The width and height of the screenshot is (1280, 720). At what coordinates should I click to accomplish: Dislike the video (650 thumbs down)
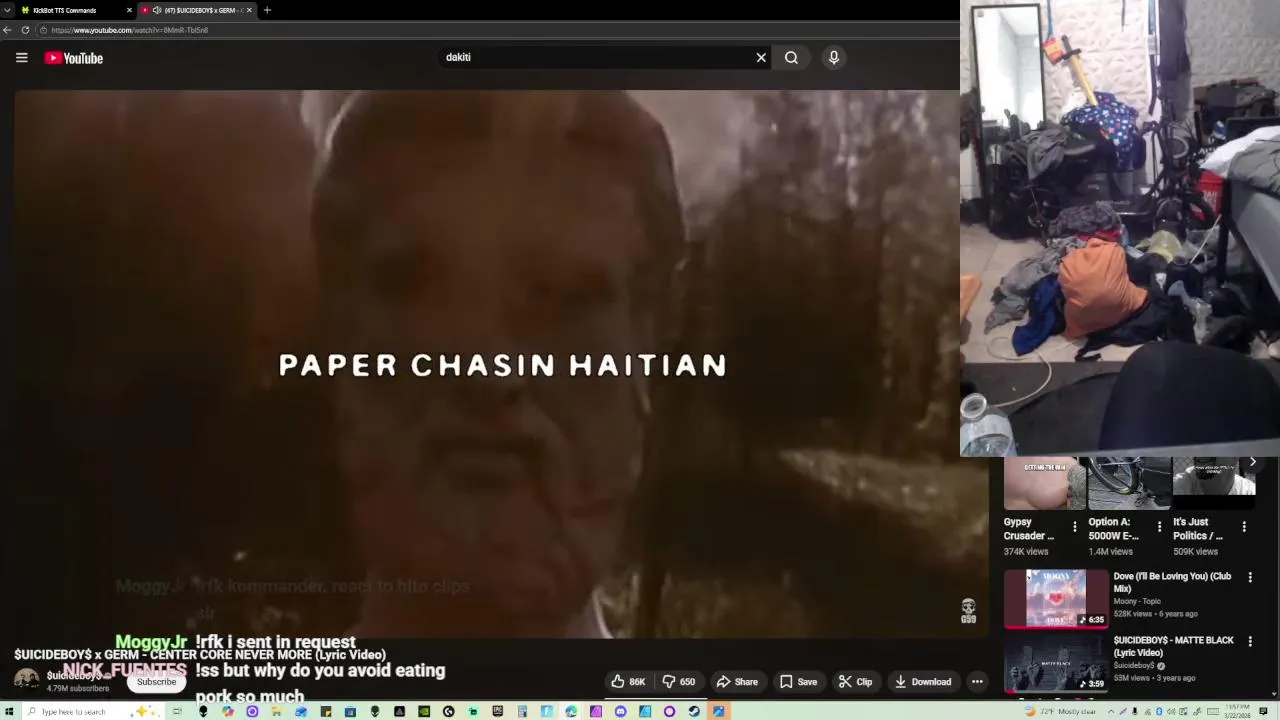coord(679,682)
